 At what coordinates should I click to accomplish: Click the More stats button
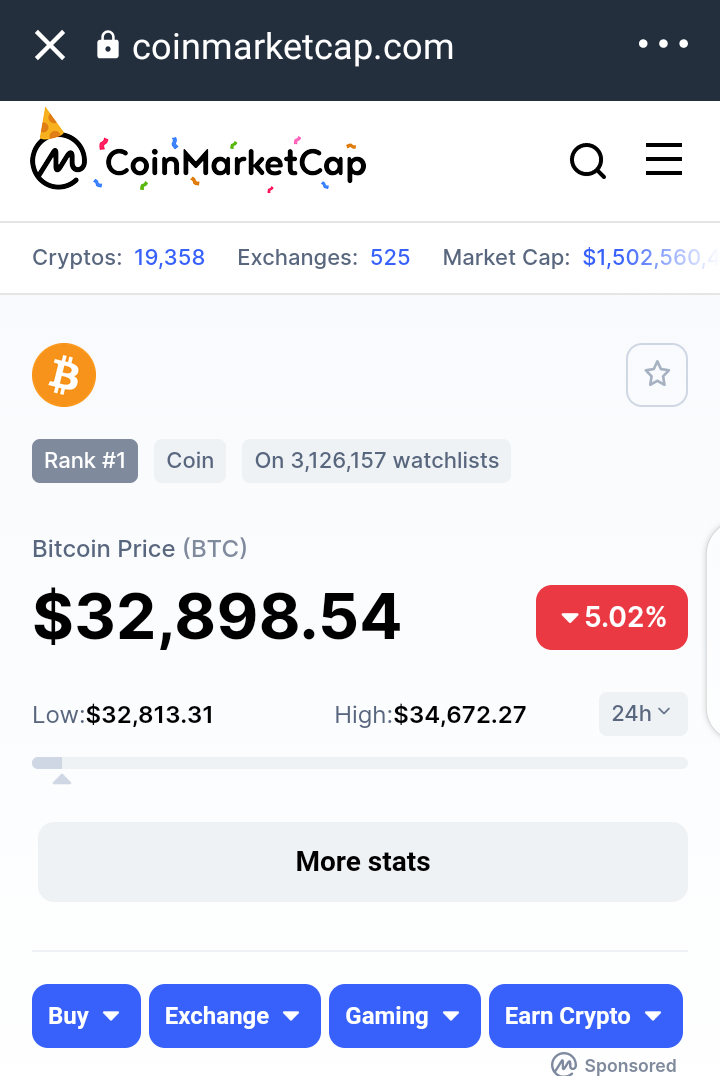(x=362, y=862)
